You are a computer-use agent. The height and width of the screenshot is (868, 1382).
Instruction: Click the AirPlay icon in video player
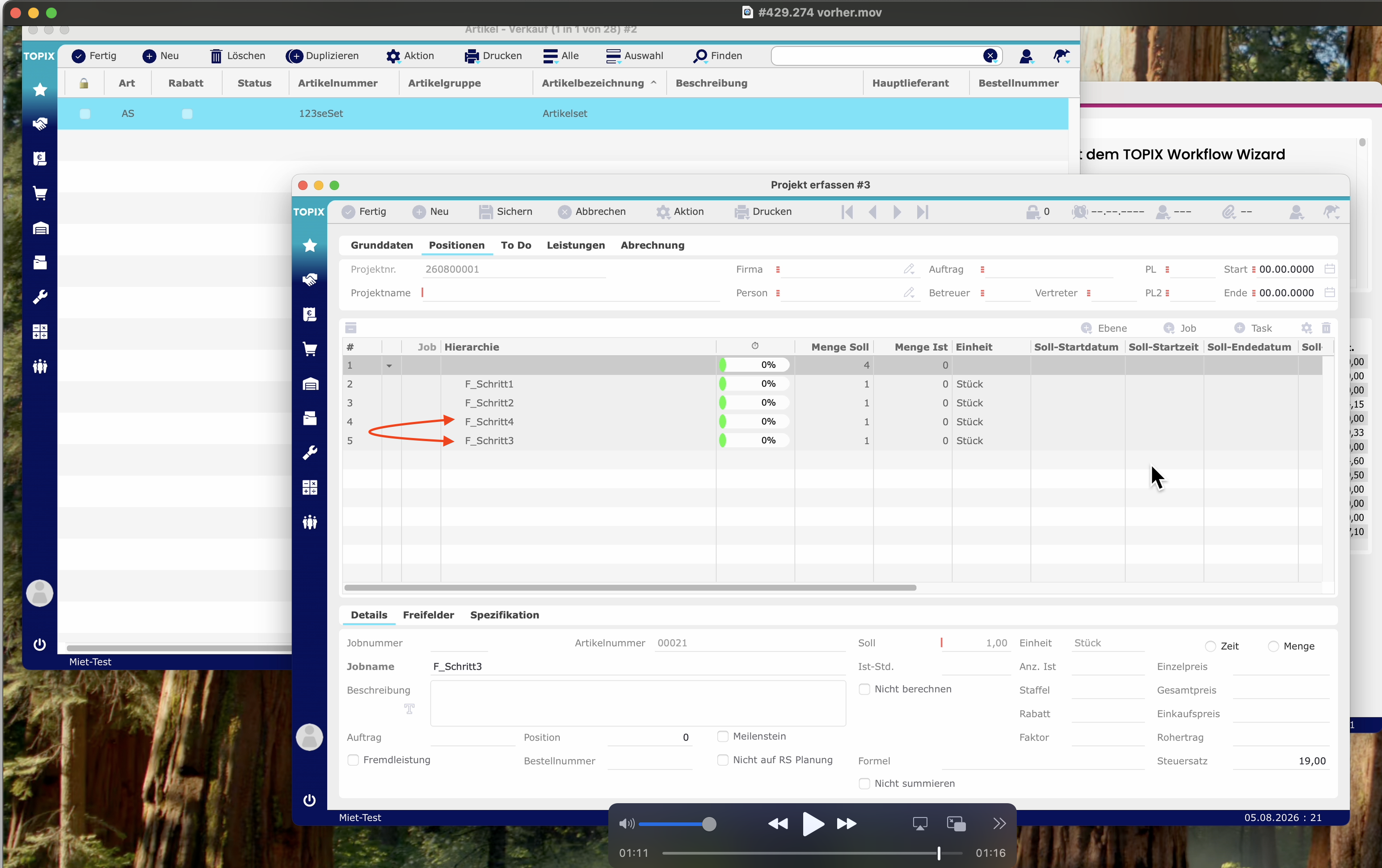(920, 824)
